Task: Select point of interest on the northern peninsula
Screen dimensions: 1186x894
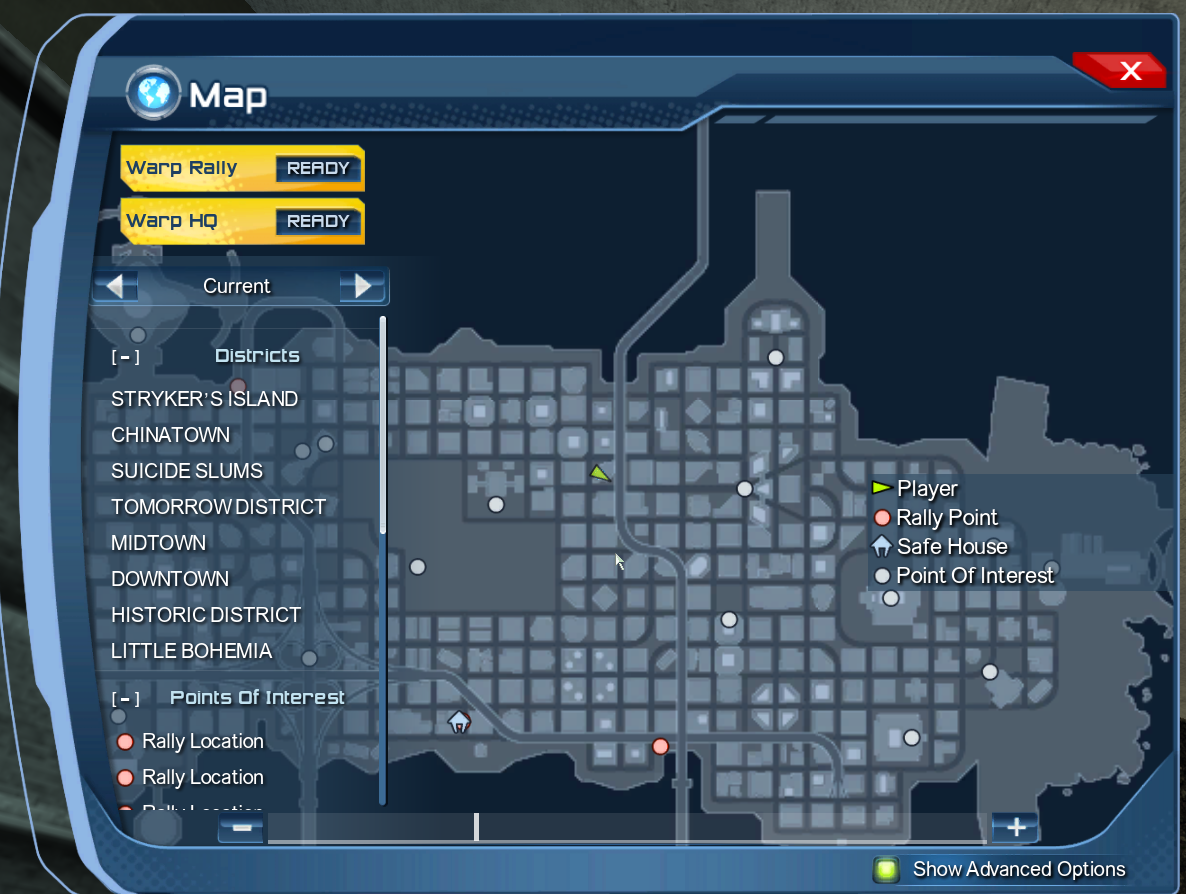Action: tap(775, 358)
